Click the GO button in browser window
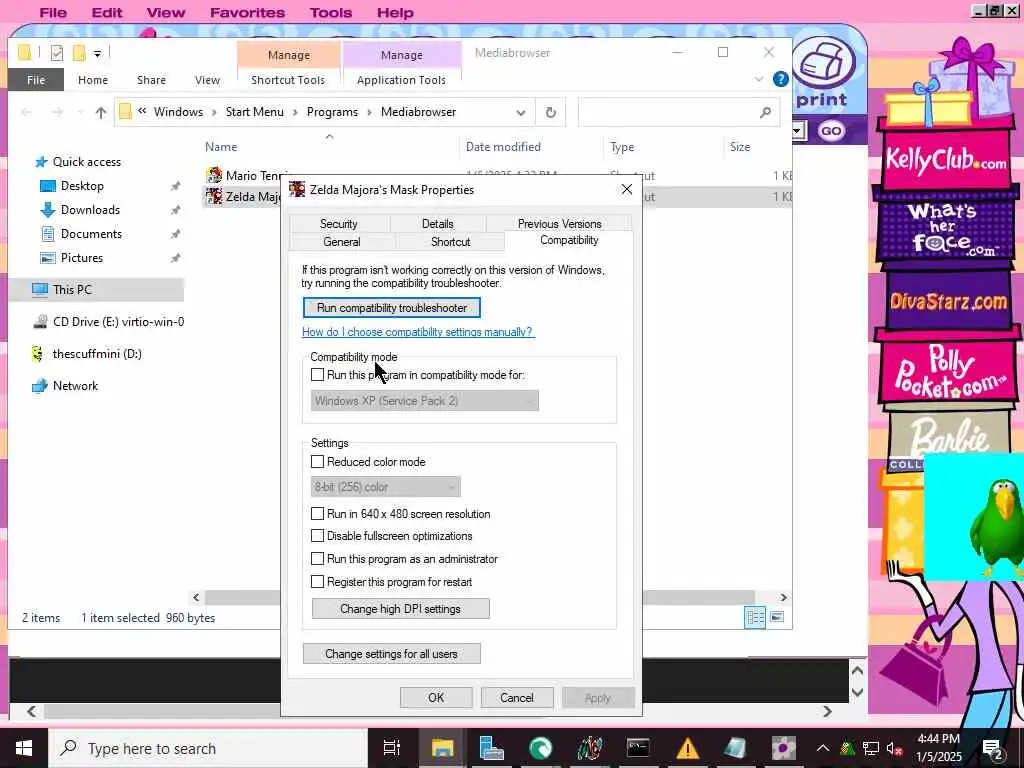This screenshot has width=1024, height=768. click(831, 131)
